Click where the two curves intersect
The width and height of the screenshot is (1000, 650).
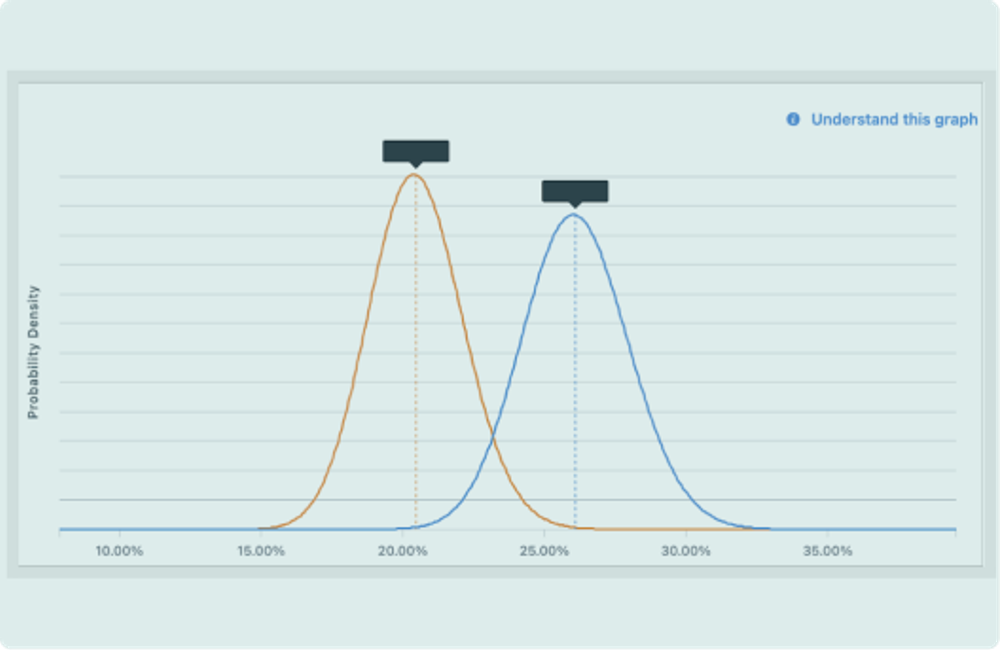(492, 440)
